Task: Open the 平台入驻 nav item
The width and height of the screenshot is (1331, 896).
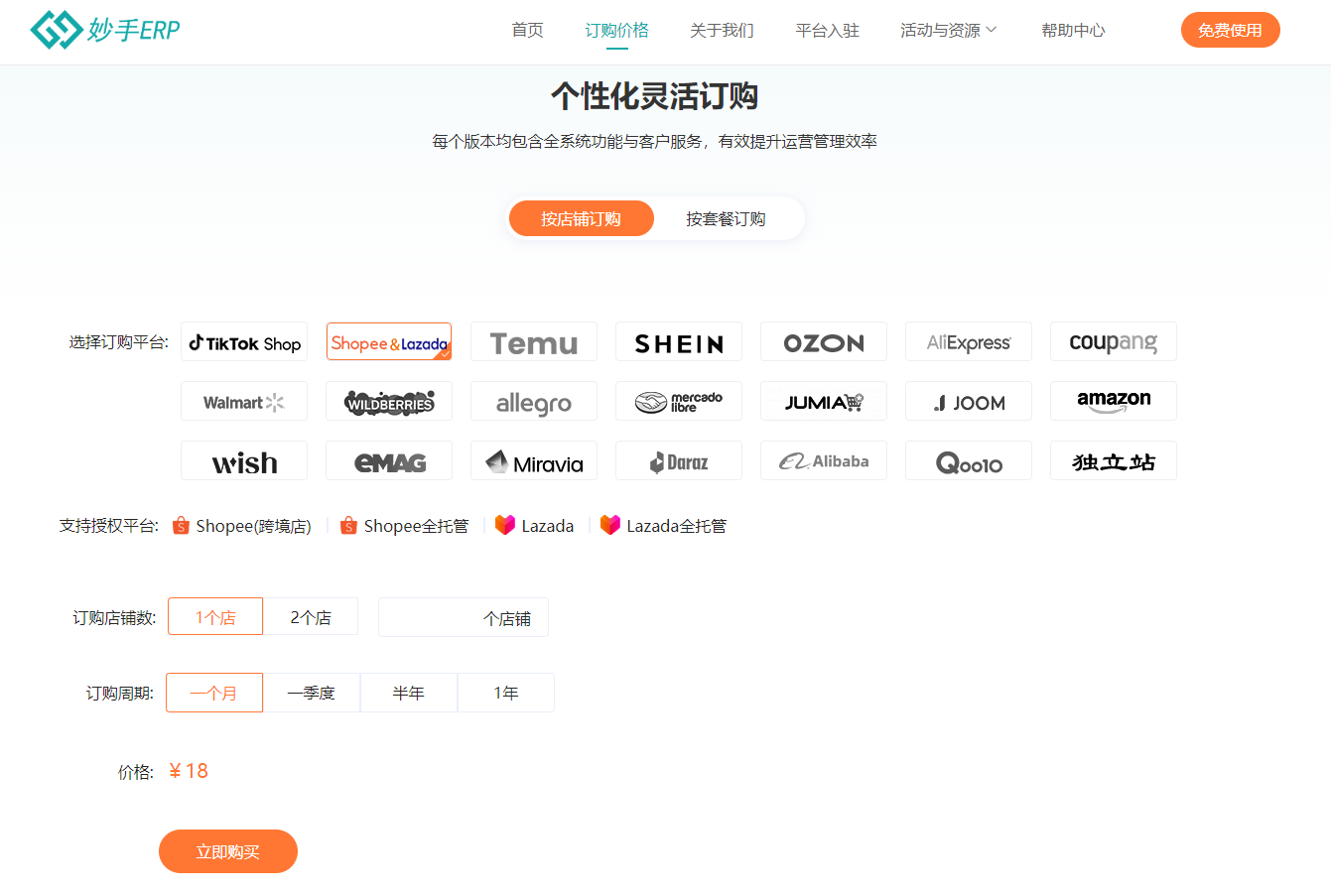Action: [x=827, y=31]
